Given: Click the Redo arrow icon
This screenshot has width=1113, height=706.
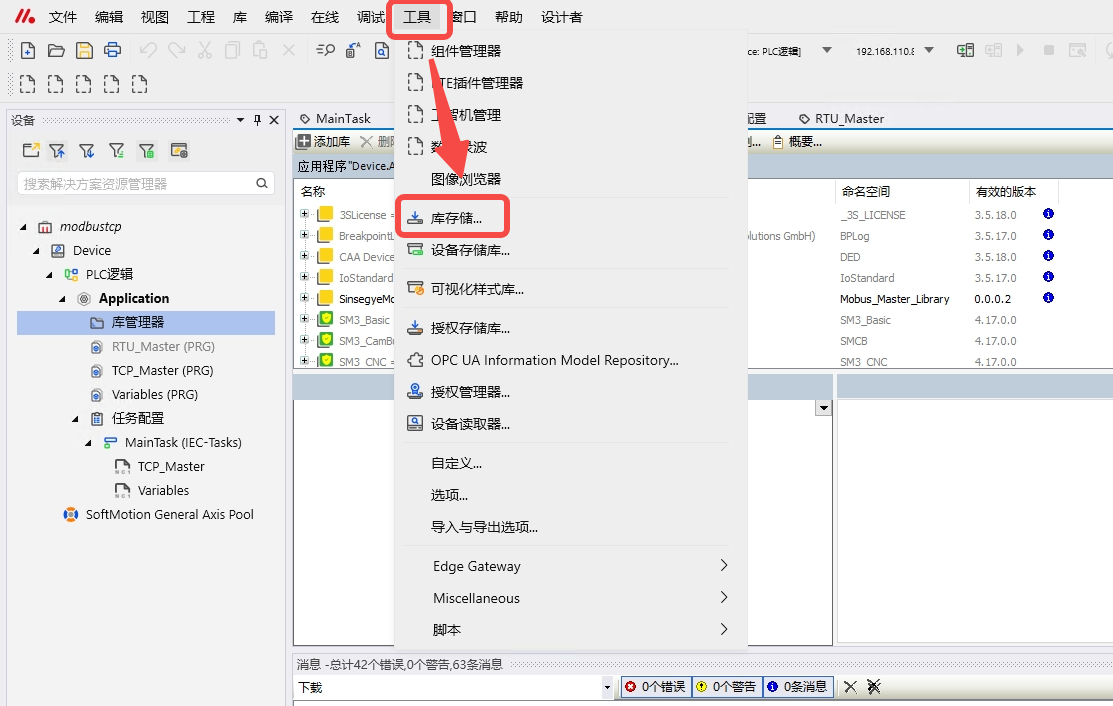Looking at the screenshot, I should pos(177,50).
